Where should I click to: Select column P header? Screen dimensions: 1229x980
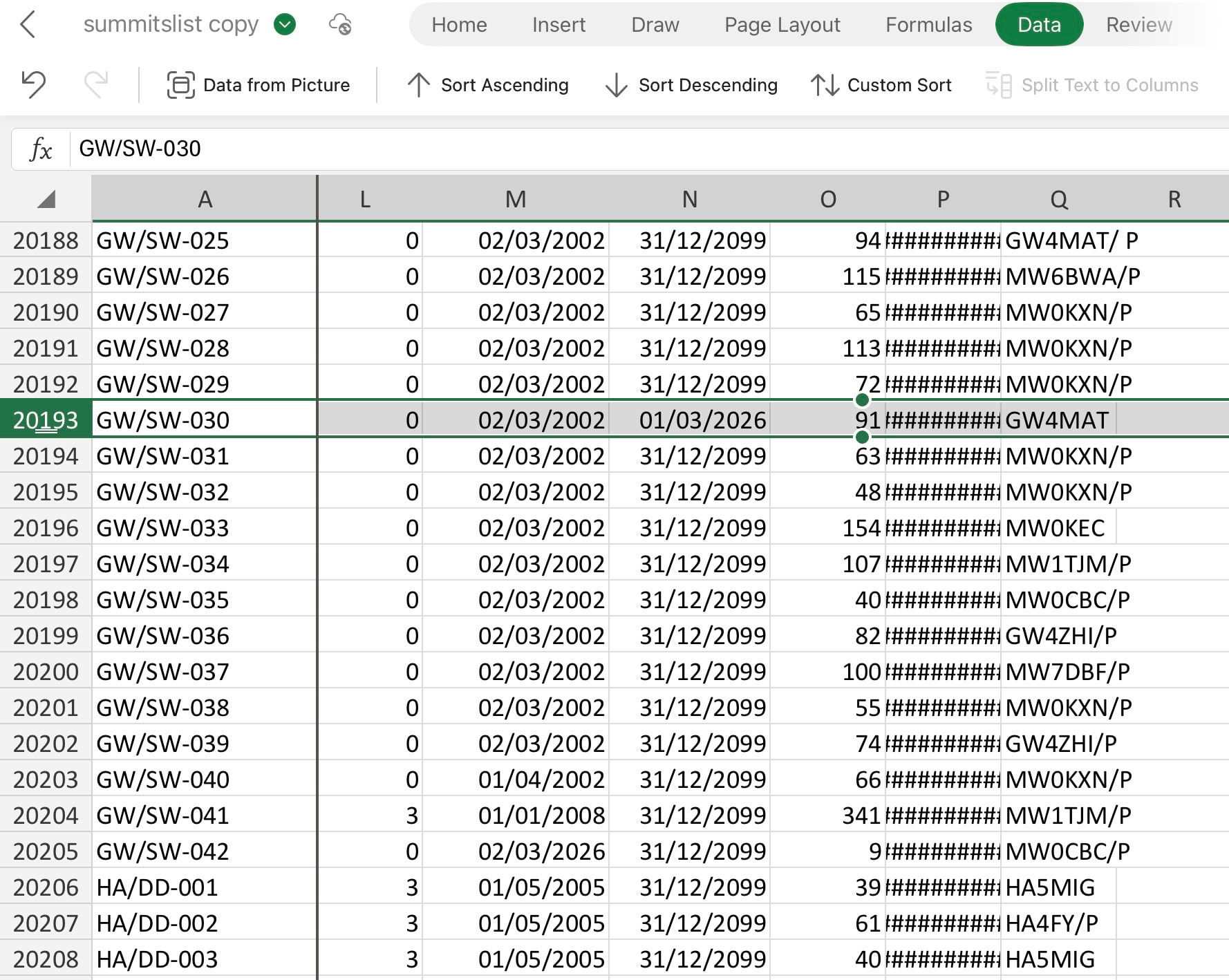point(943,199)
